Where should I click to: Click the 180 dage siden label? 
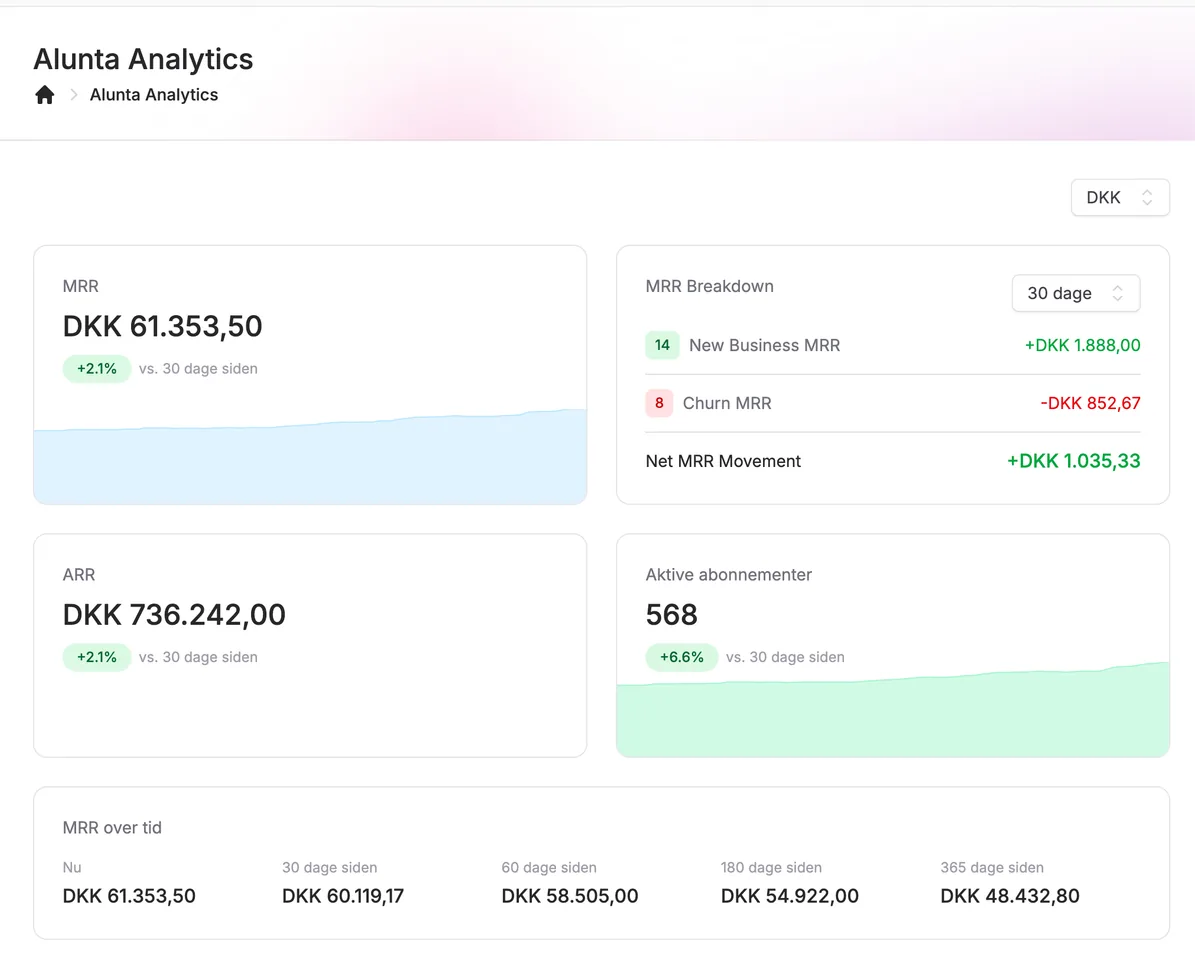pyautogui.click(x=771, y=867)
